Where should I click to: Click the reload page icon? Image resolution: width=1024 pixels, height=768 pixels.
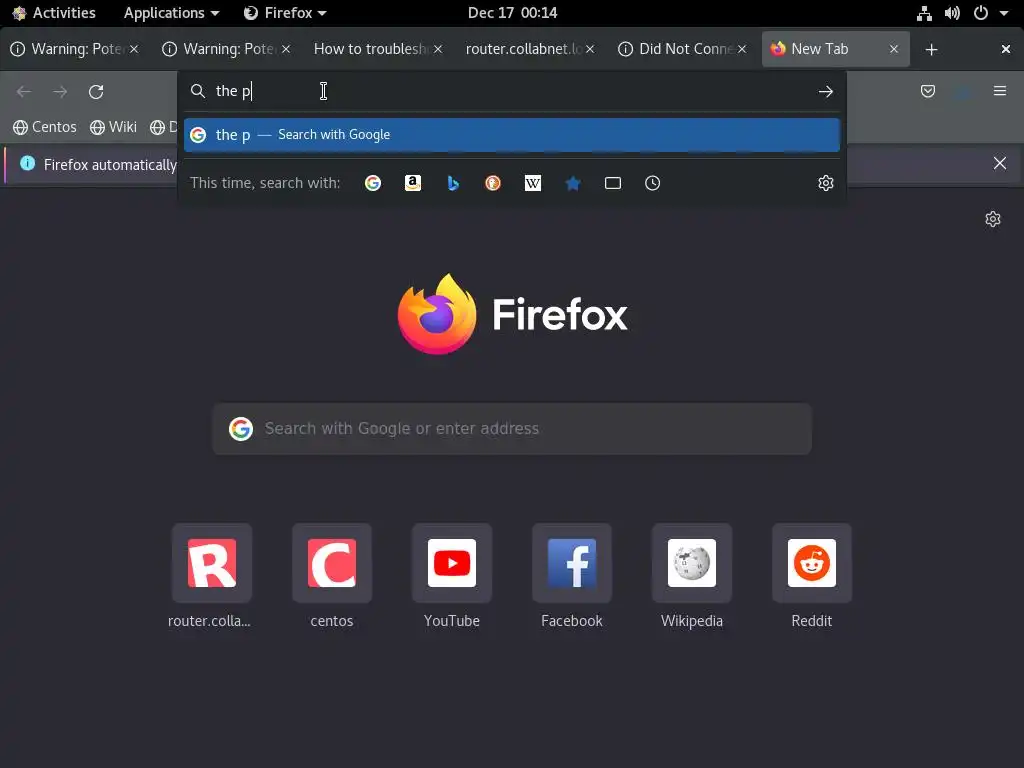click(96, 91)
